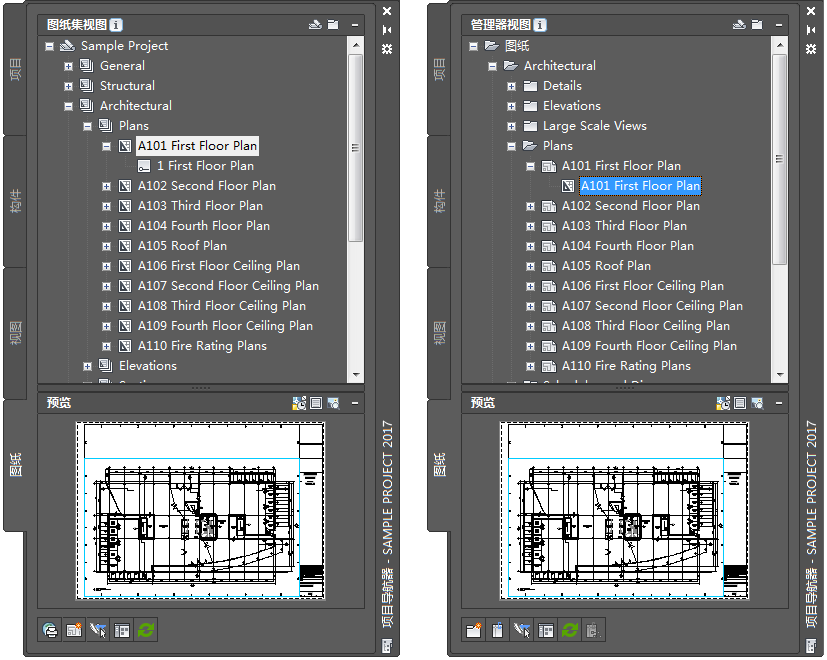Click the cursor selection icon in the 图纸集视图 panel's bottom toolbar

(x=98, y=630)
